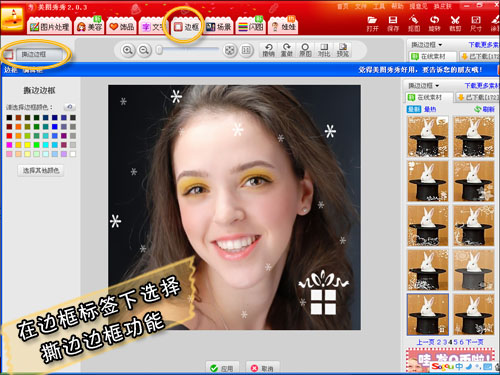
Task: Click the reset arrow beside the border color label
Action: [x=69, y=107]
